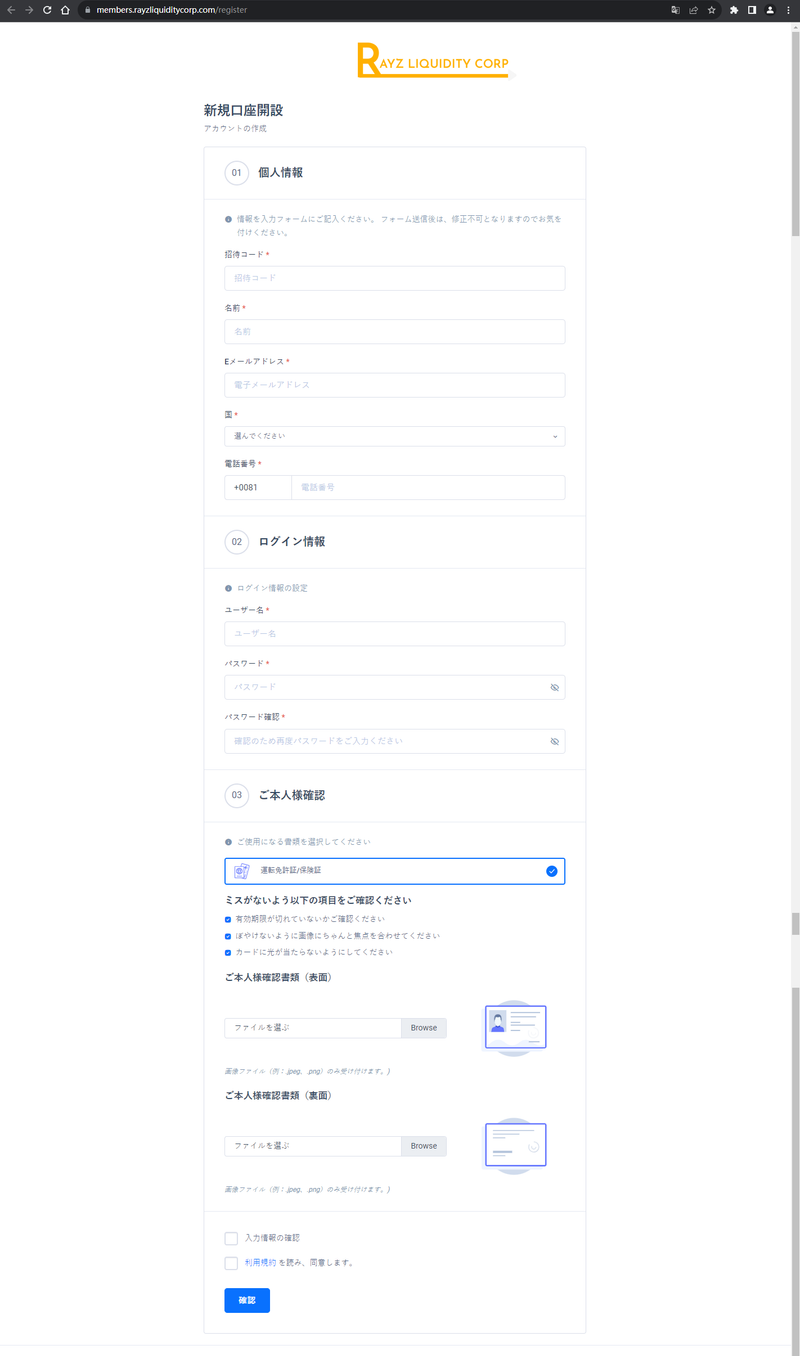Click the 名前 input field
Image resolution: width=800 pixels, height=1356 pixels.
(x=395, y=332)
